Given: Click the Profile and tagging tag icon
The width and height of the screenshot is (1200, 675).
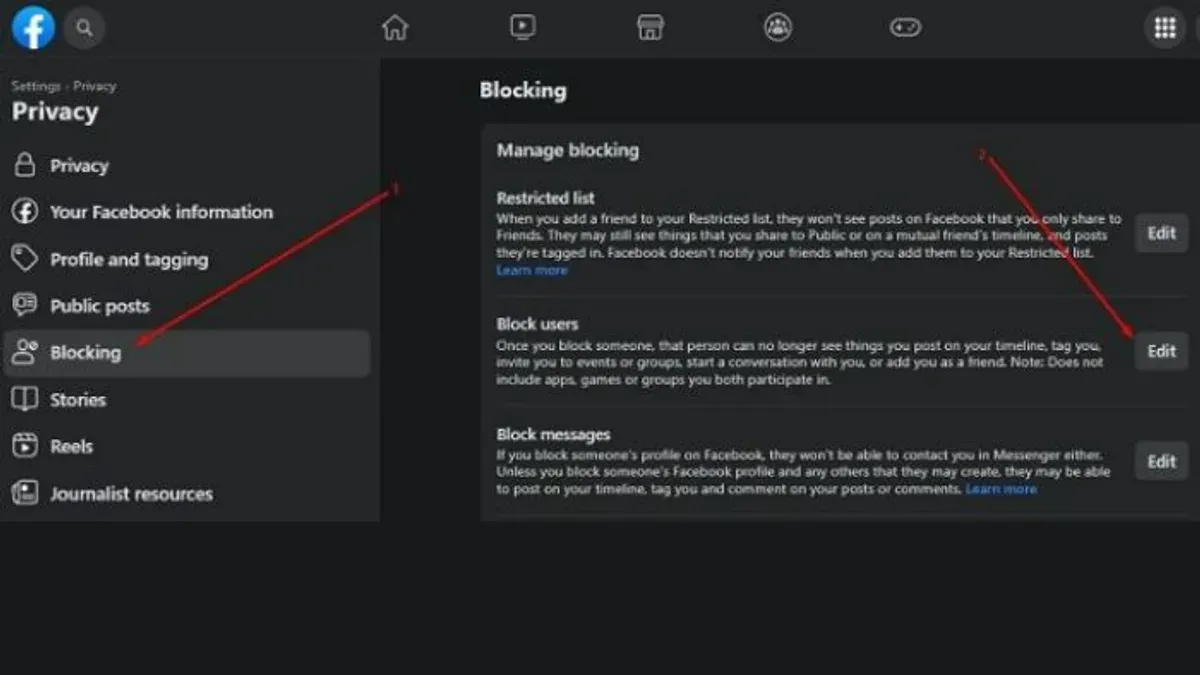Looking at the screenshot, I should click(x=24, y=259).
